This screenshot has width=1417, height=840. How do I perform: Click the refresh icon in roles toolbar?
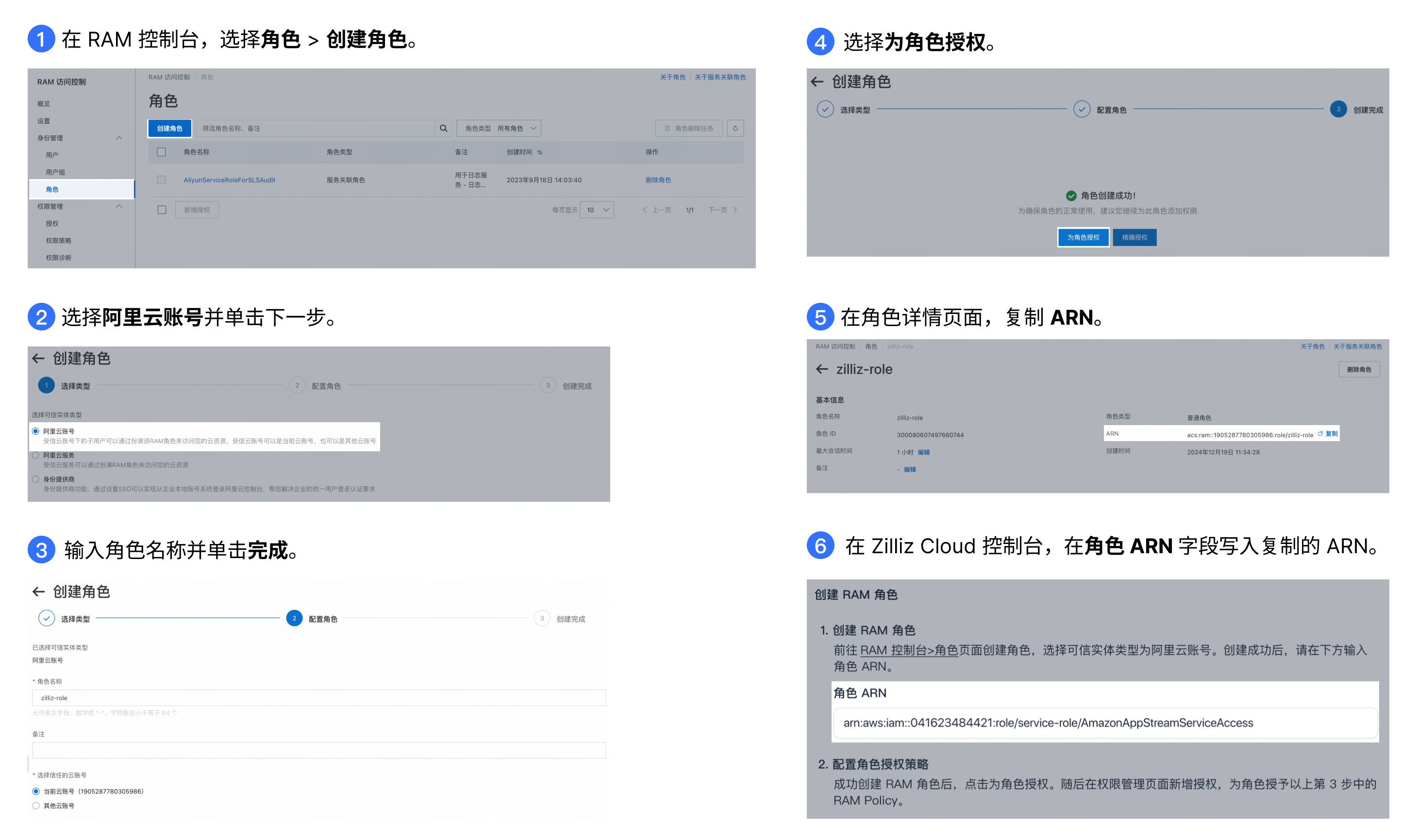click(x=735, y=129)
